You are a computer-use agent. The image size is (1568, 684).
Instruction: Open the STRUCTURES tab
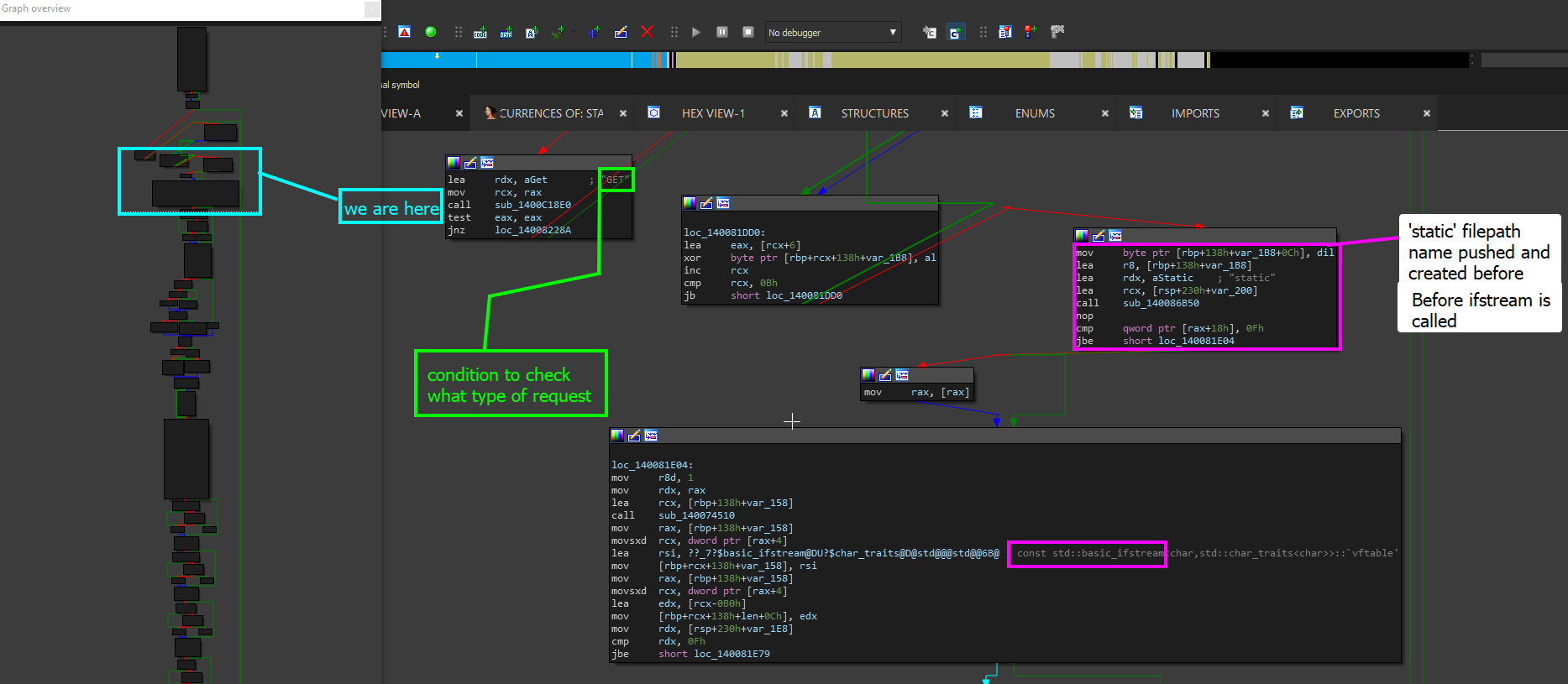point(874,113)
